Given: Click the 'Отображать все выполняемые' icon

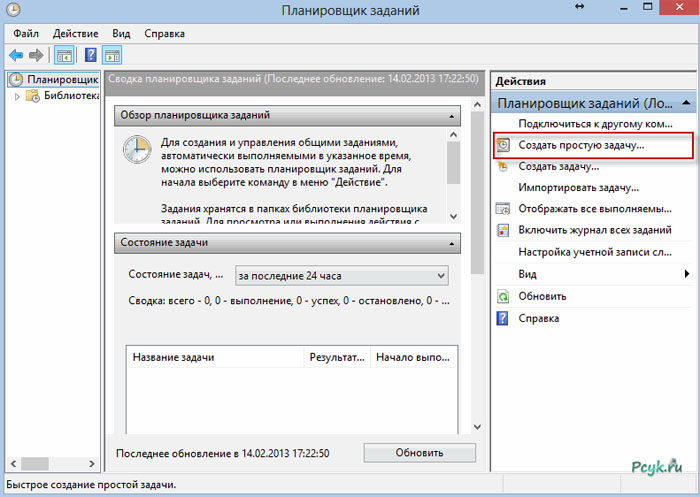Looking at the screenshot, I should 504,209.
